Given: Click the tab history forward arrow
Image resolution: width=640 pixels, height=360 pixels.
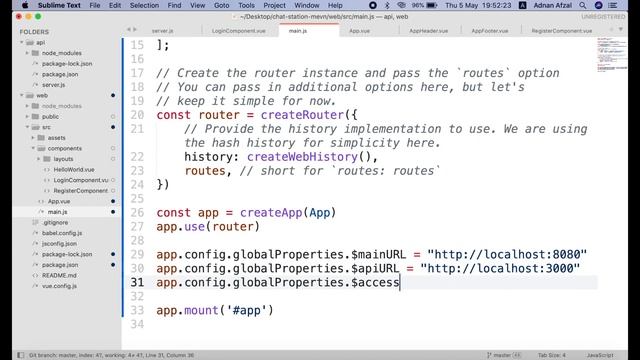Looking at the screenshot, I should pos(135,29).
